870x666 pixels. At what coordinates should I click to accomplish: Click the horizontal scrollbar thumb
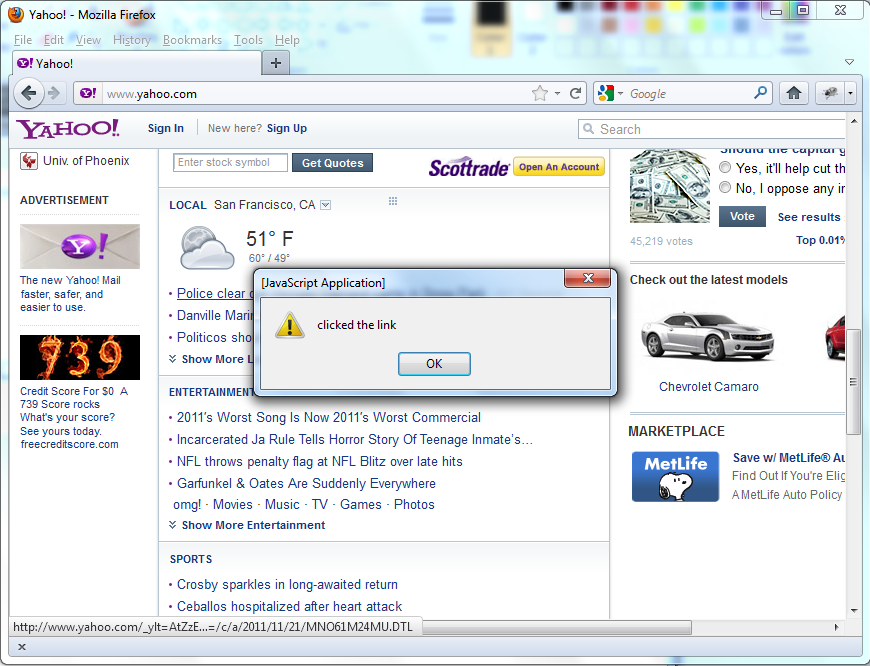point(557,627)
